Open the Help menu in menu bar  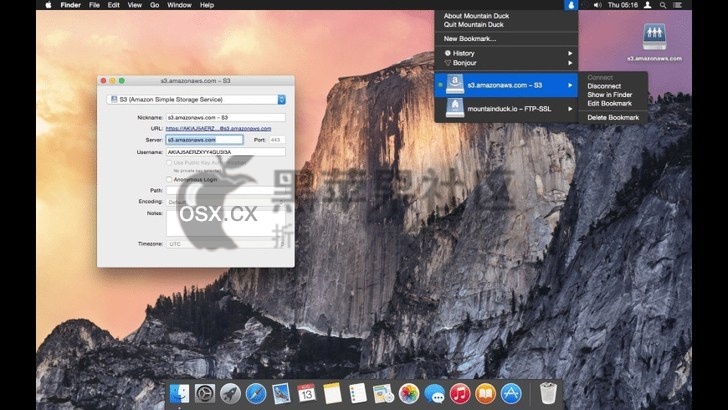point(207,5)
